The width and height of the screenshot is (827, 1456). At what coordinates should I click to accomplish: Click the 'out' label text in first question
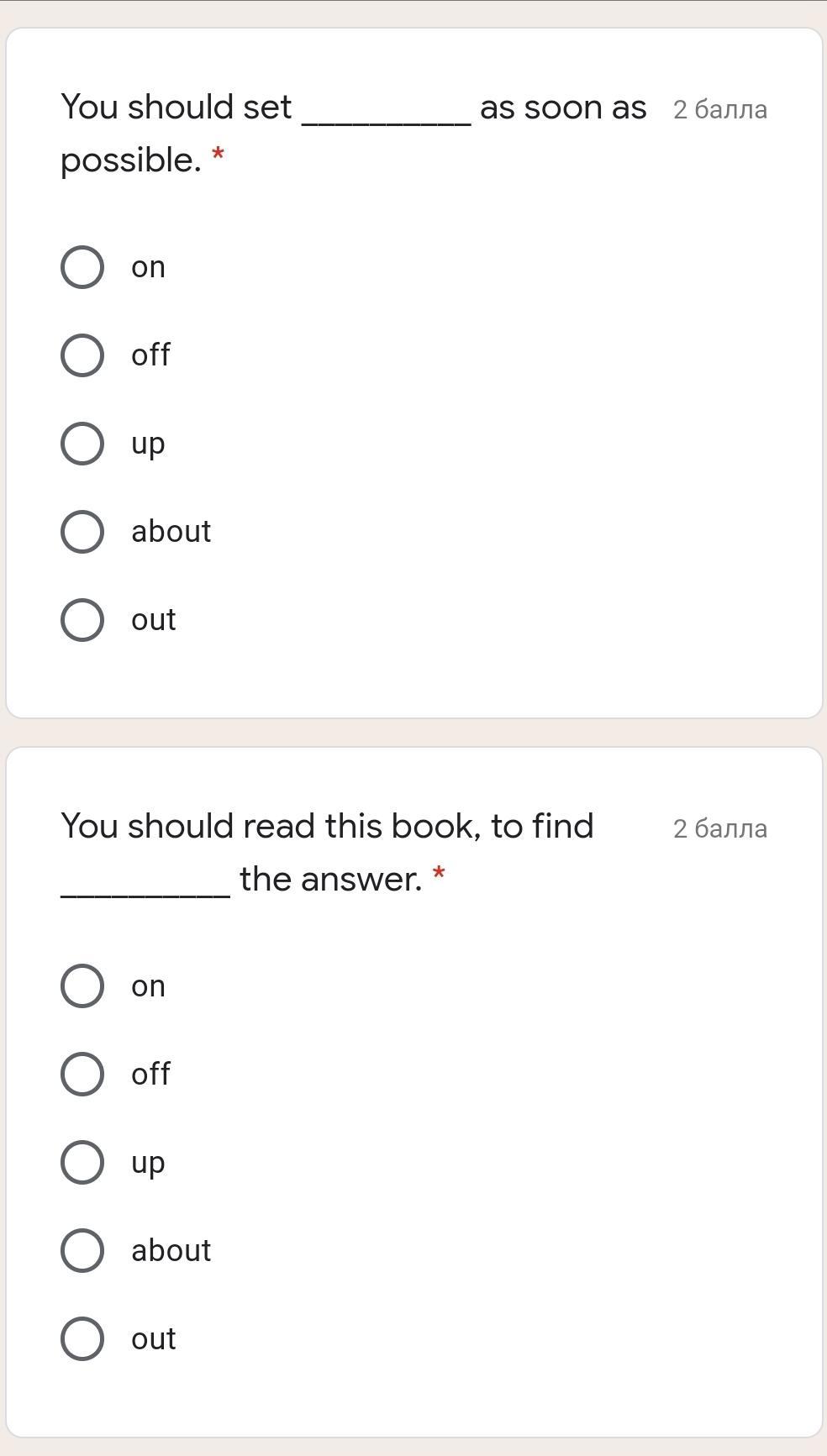click(x=153, y=620)
